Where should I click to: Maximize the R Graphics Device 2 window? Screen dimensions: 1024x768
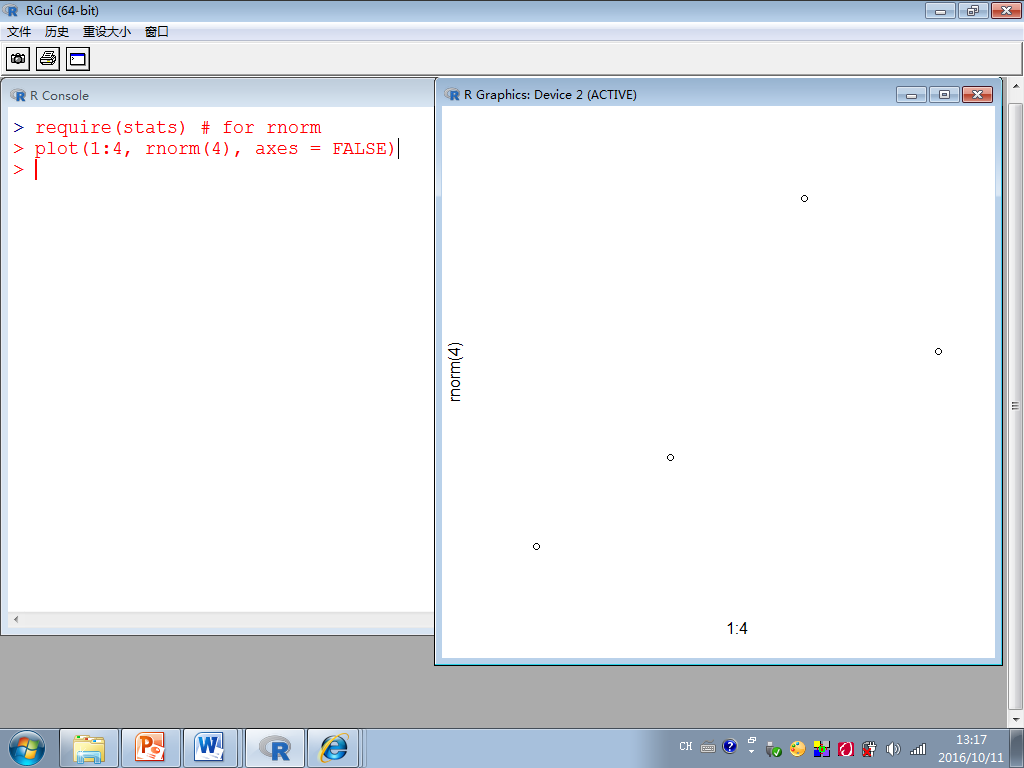[944, 95]
